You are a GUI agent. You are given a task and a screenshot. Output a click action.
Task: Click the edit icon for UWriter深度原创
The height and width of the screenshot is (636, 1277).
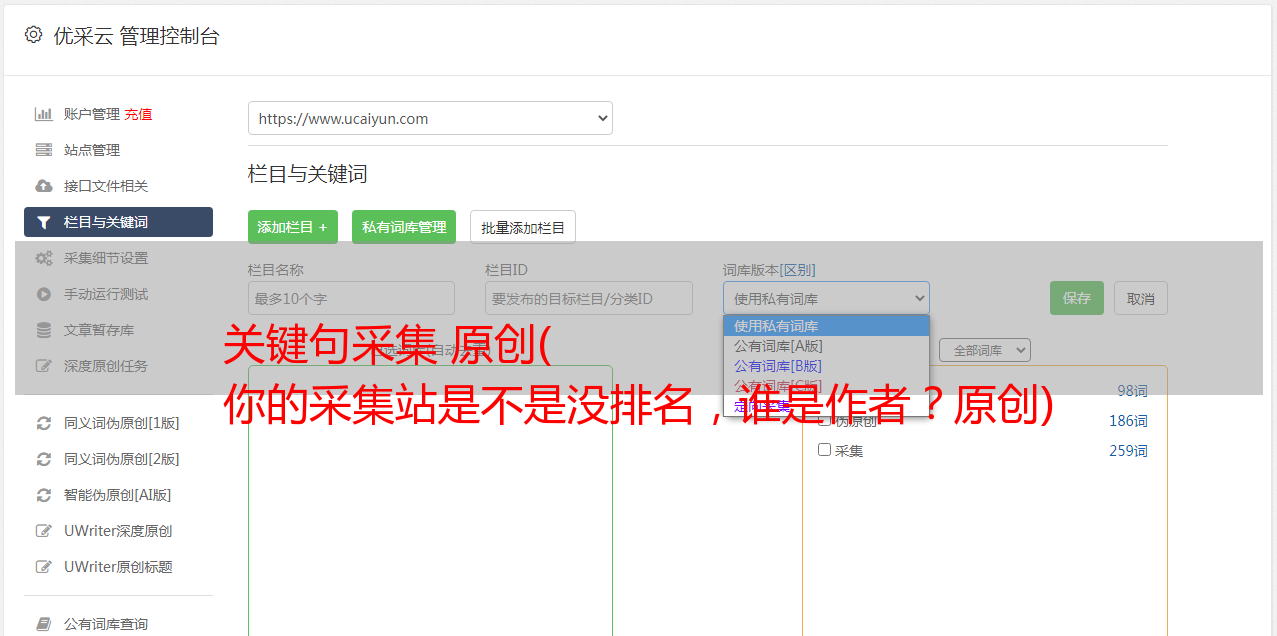(x=43, y=531)
